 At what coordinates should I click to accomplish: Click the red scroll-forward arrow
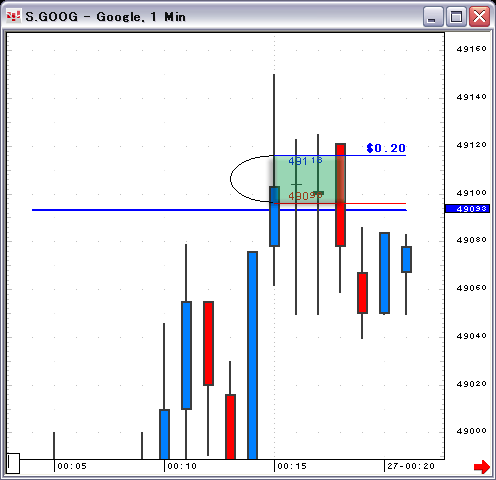(482, 466)
